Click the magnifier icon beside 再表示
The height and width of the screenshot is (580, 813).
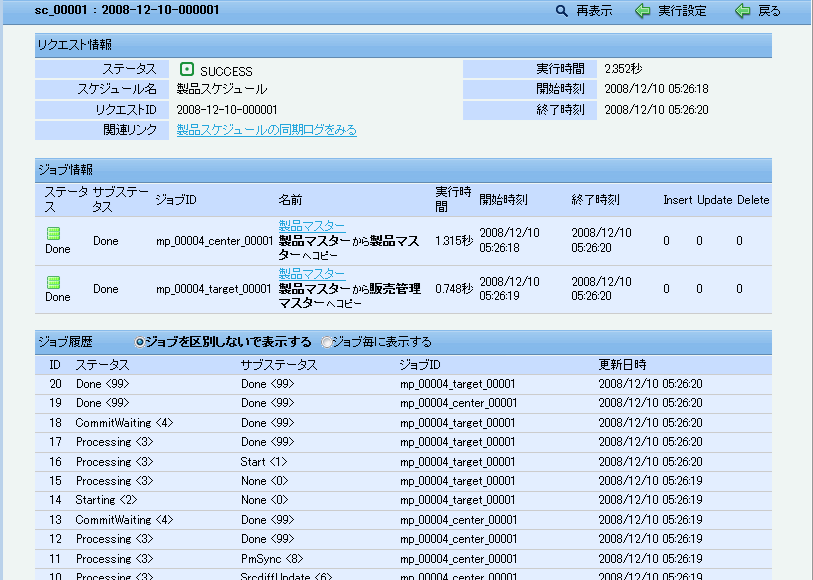point(562,10)
